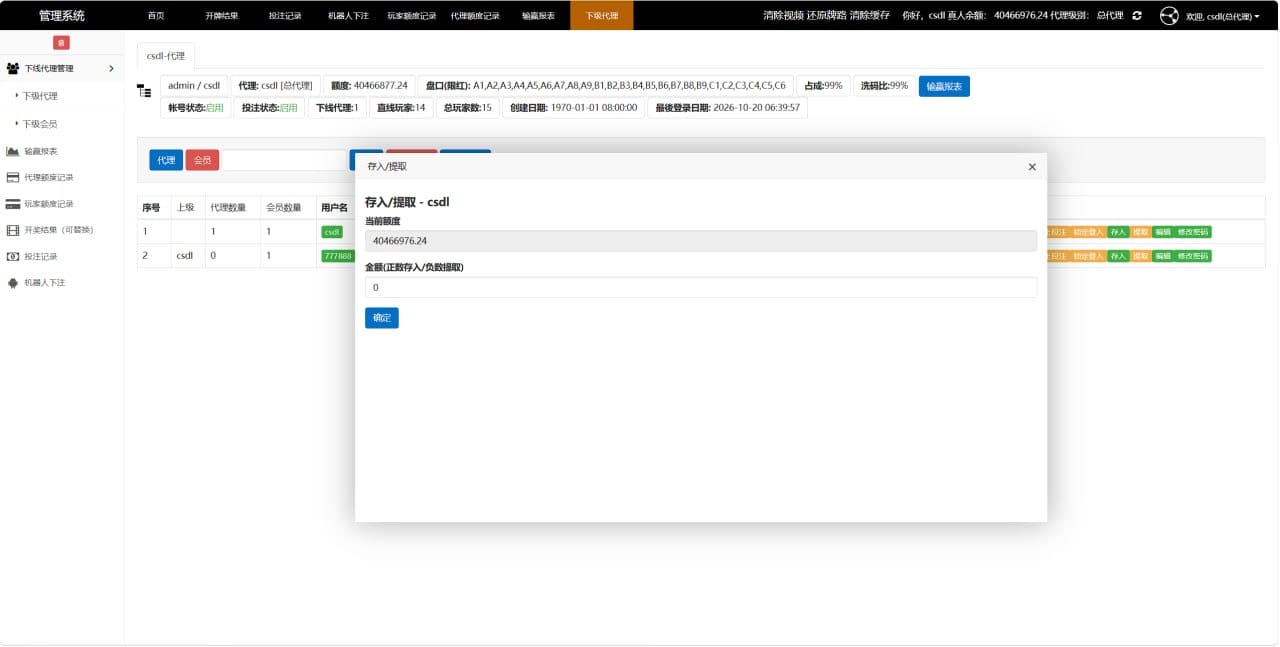Click 还原牌路 in the top bar
The width and height of the screenshot is (1280, 647).
pos(826,16)
